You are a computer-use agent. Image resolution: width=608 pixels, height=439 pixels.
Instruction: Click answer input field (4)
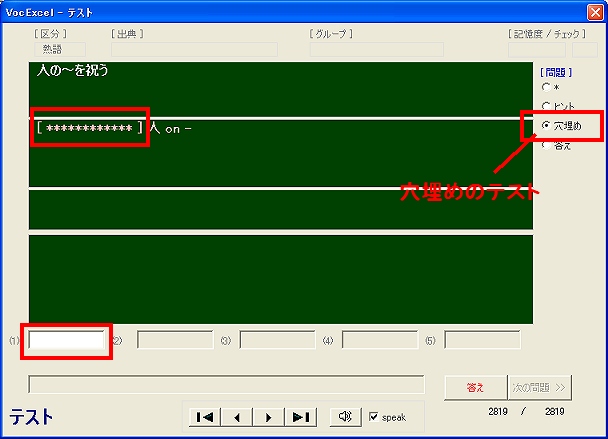380,340
